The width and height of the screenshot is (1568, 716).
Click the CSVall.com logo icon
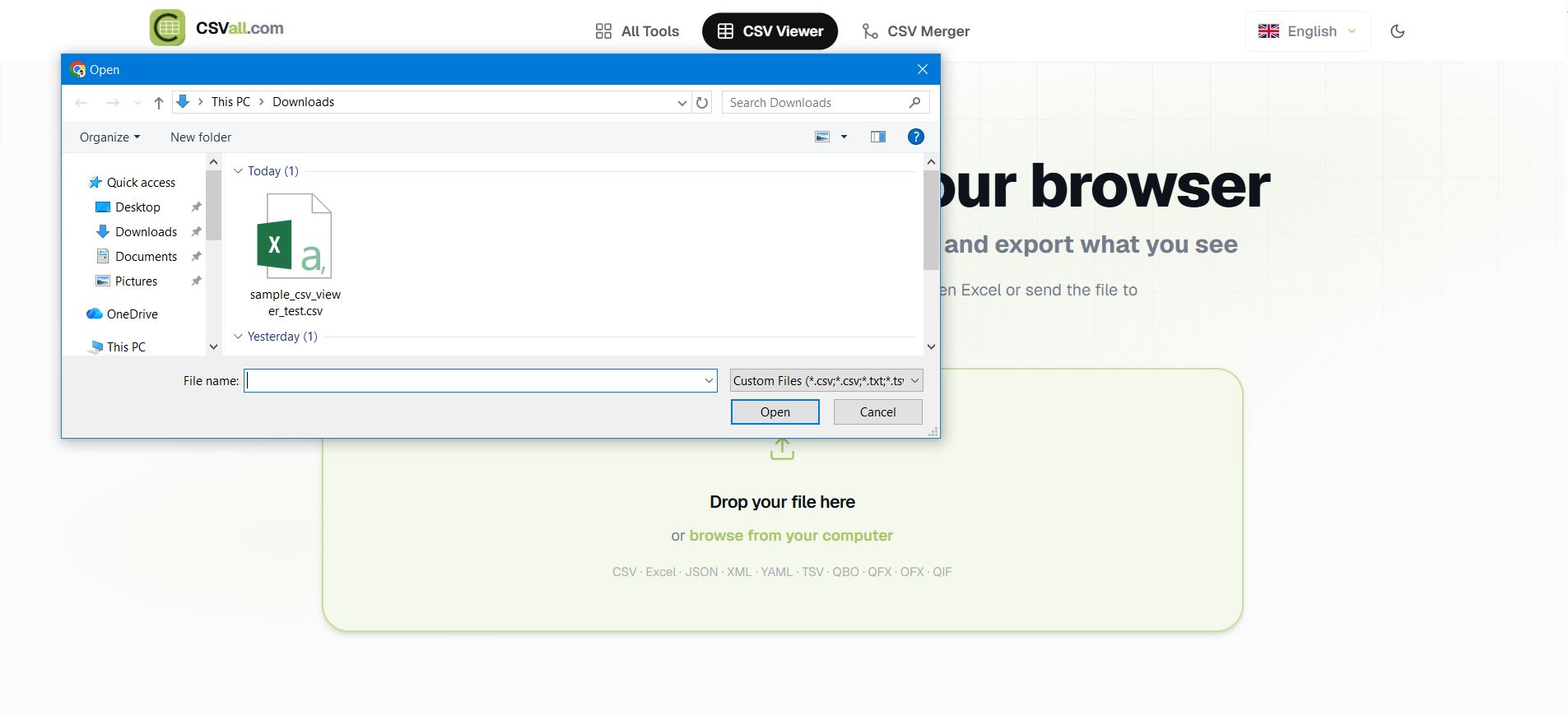pyautogui.click(x=167, y=28)
